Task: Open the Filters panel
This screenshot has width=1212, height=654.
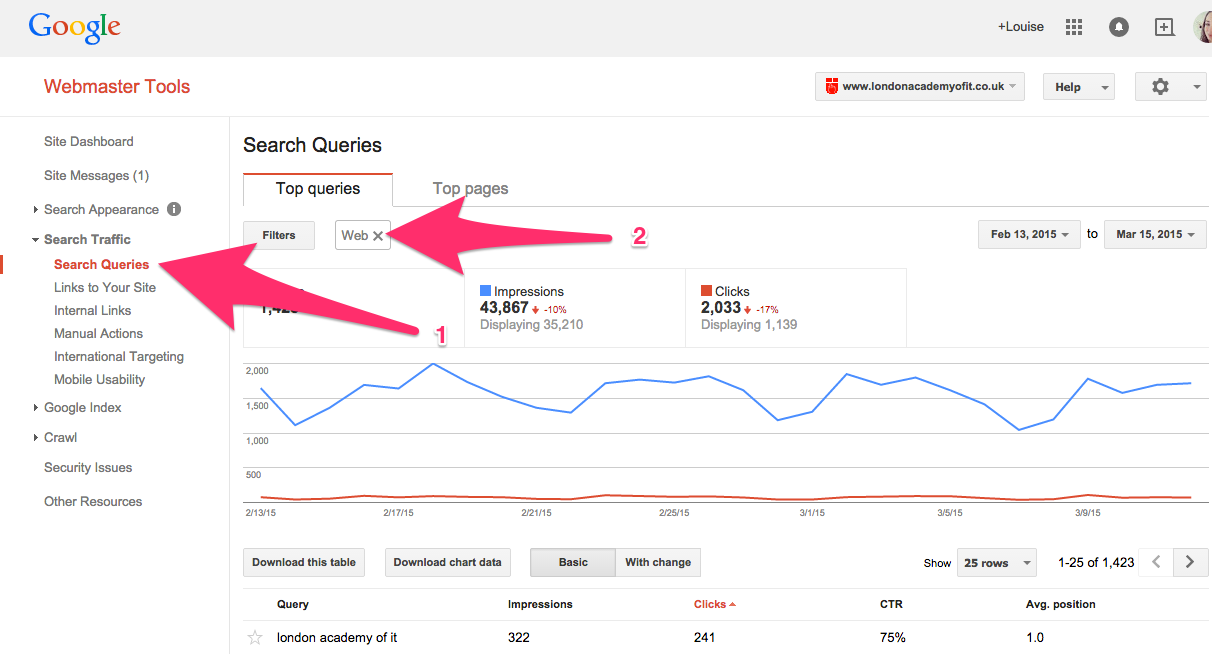Action: (278, 234)
